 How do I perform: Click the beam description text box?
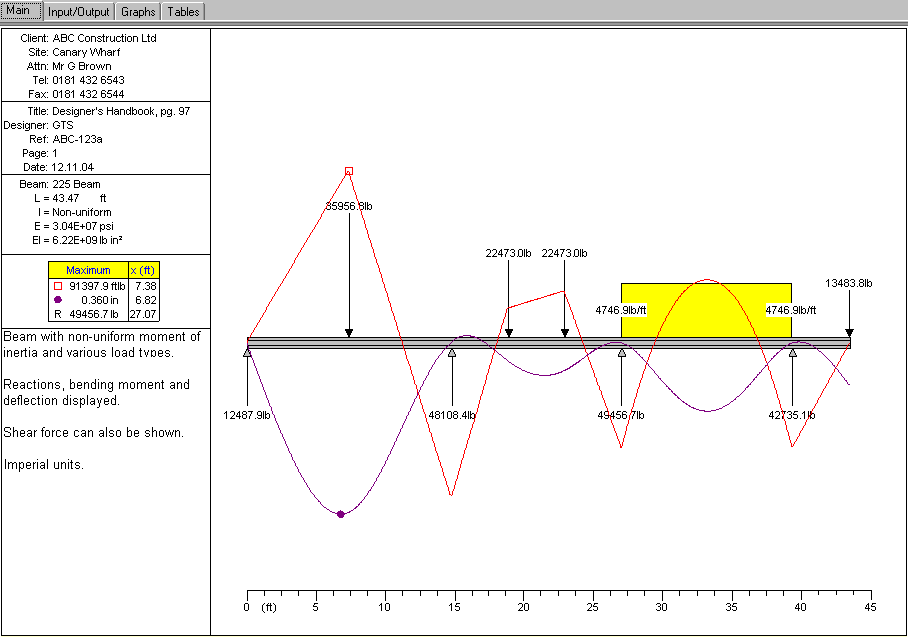[x=104, y=400]
